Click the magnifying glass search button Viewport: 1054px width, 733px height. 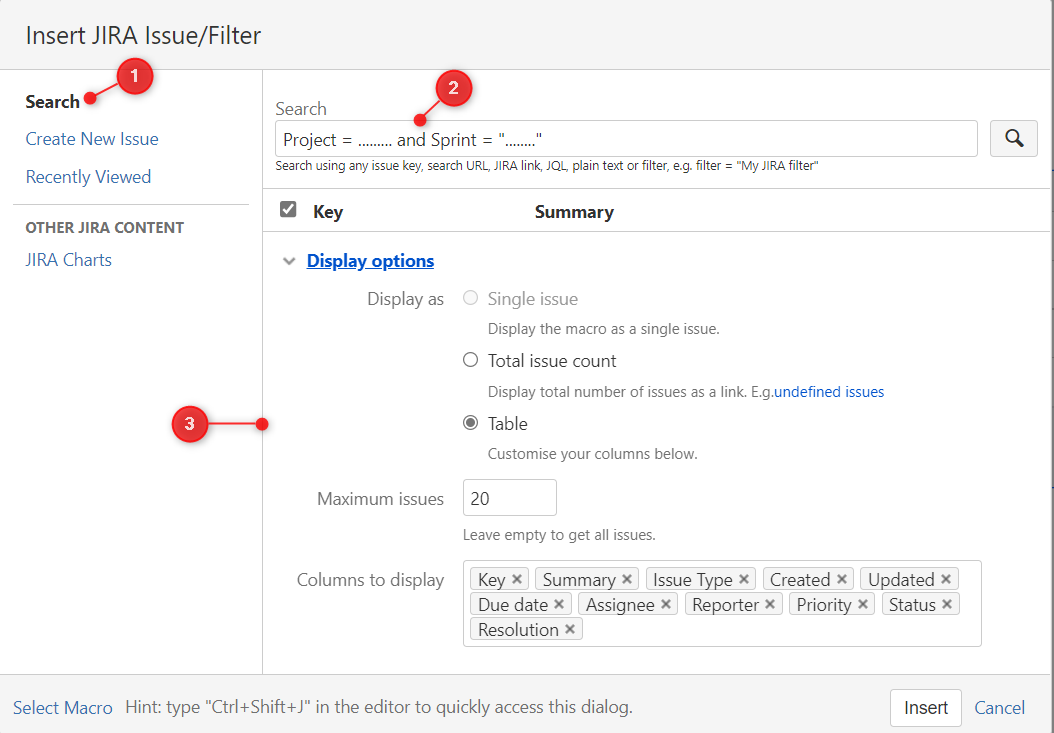[x=1014, y=139]
